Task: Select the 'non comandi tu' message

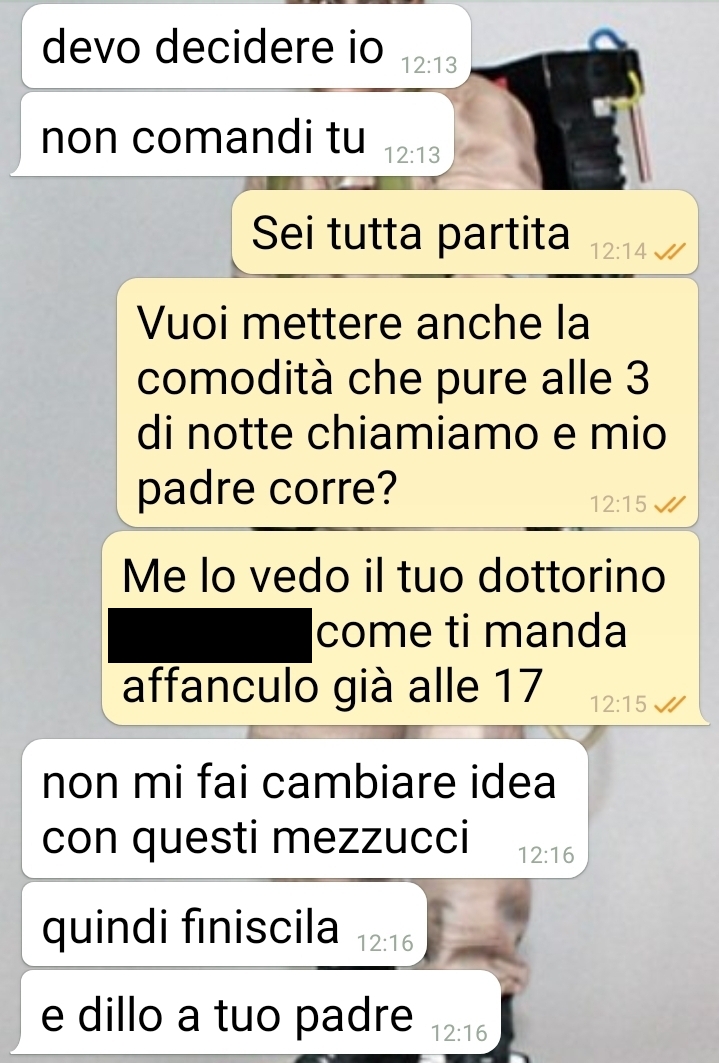Action: 232,135
